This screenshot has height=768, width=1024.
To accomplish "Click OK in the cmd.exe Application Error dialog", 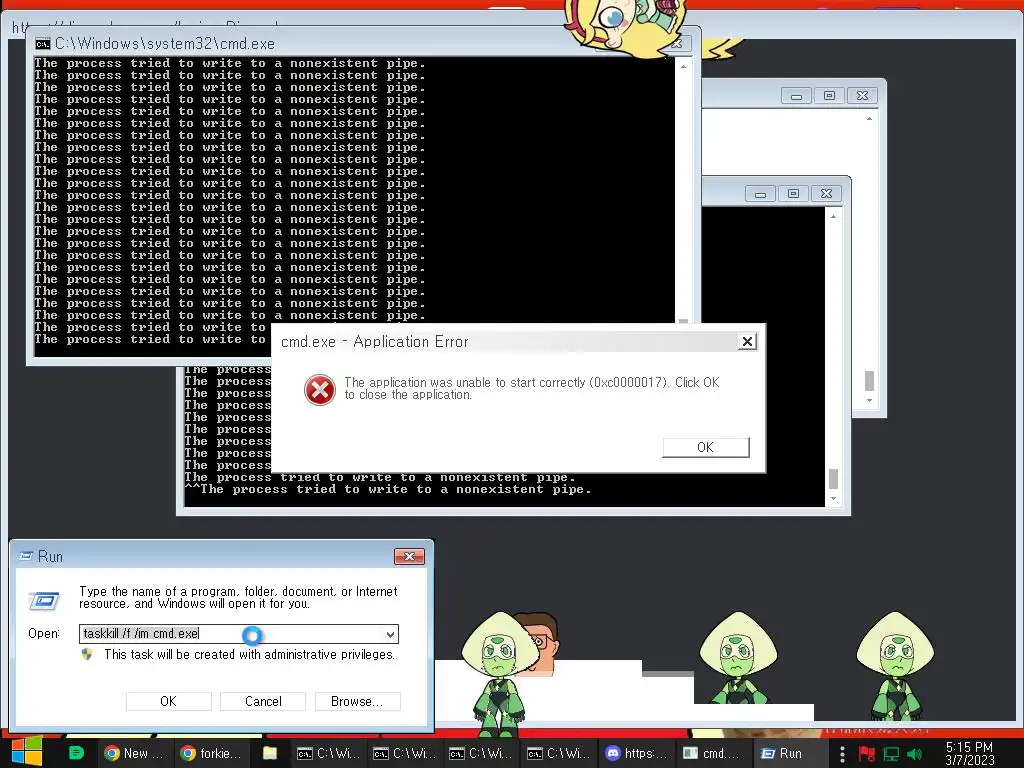I will (x=705, y=447).
